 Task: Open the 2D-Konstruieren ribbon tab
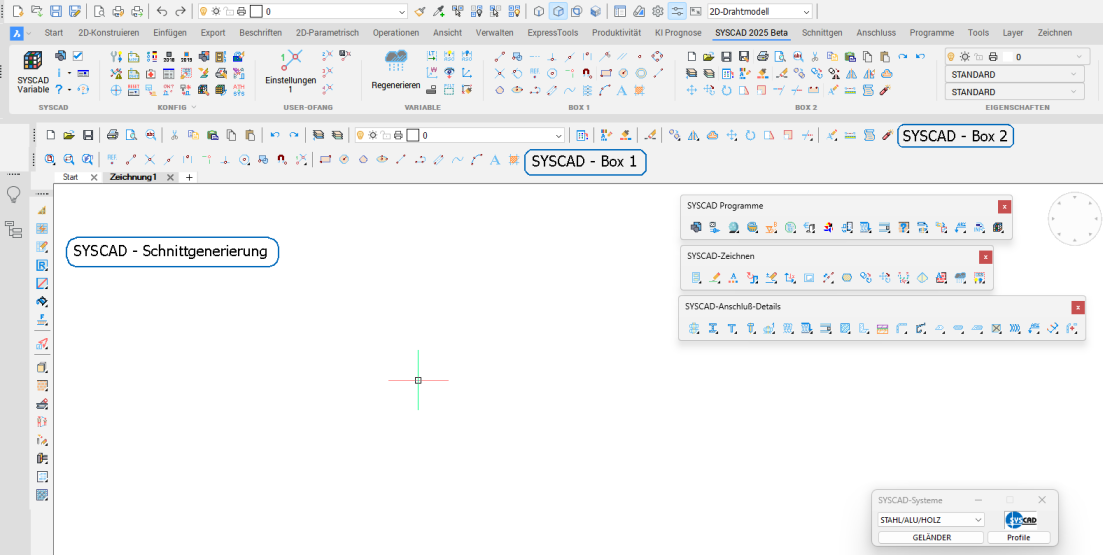click(x=108, y=32)
